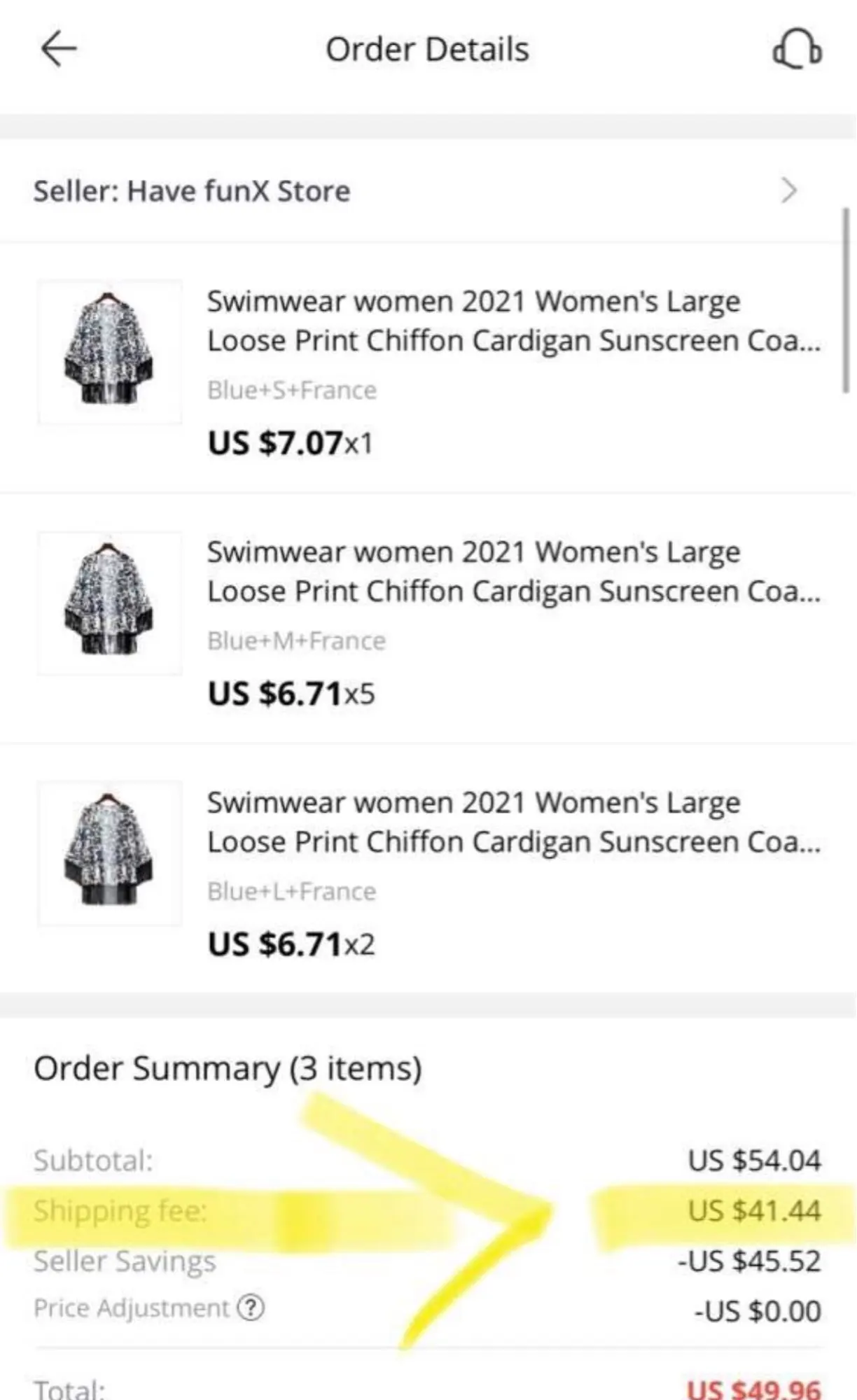Open thumbnail of Blue+L+France cardigan

109,853
